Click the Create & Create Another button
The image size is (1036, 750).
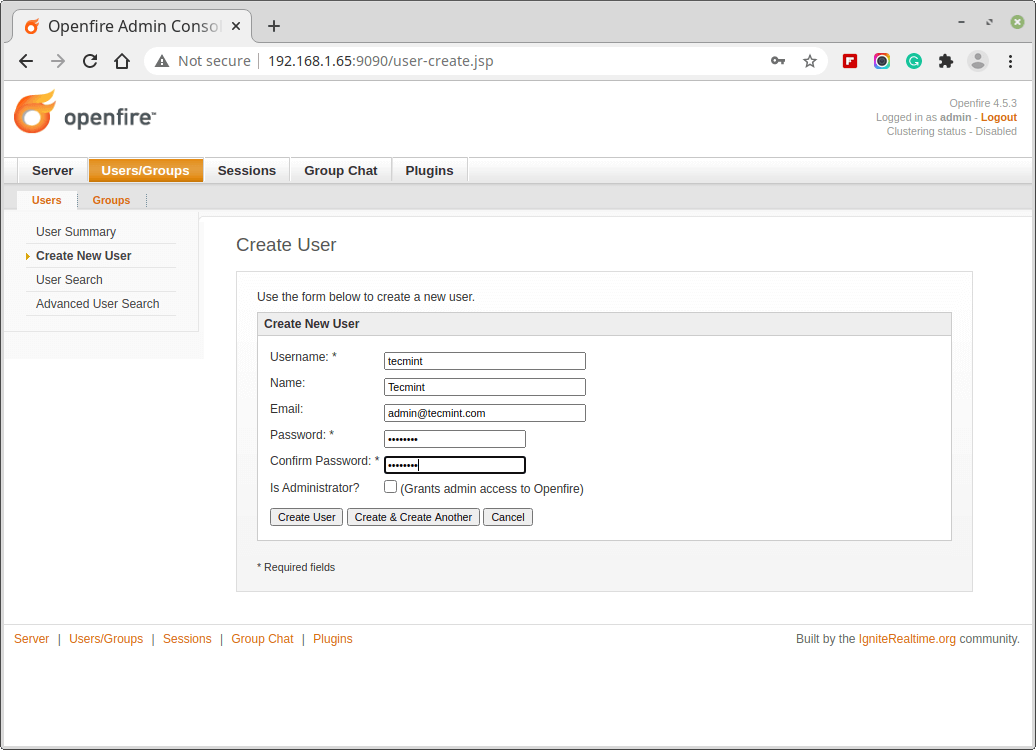414,517
